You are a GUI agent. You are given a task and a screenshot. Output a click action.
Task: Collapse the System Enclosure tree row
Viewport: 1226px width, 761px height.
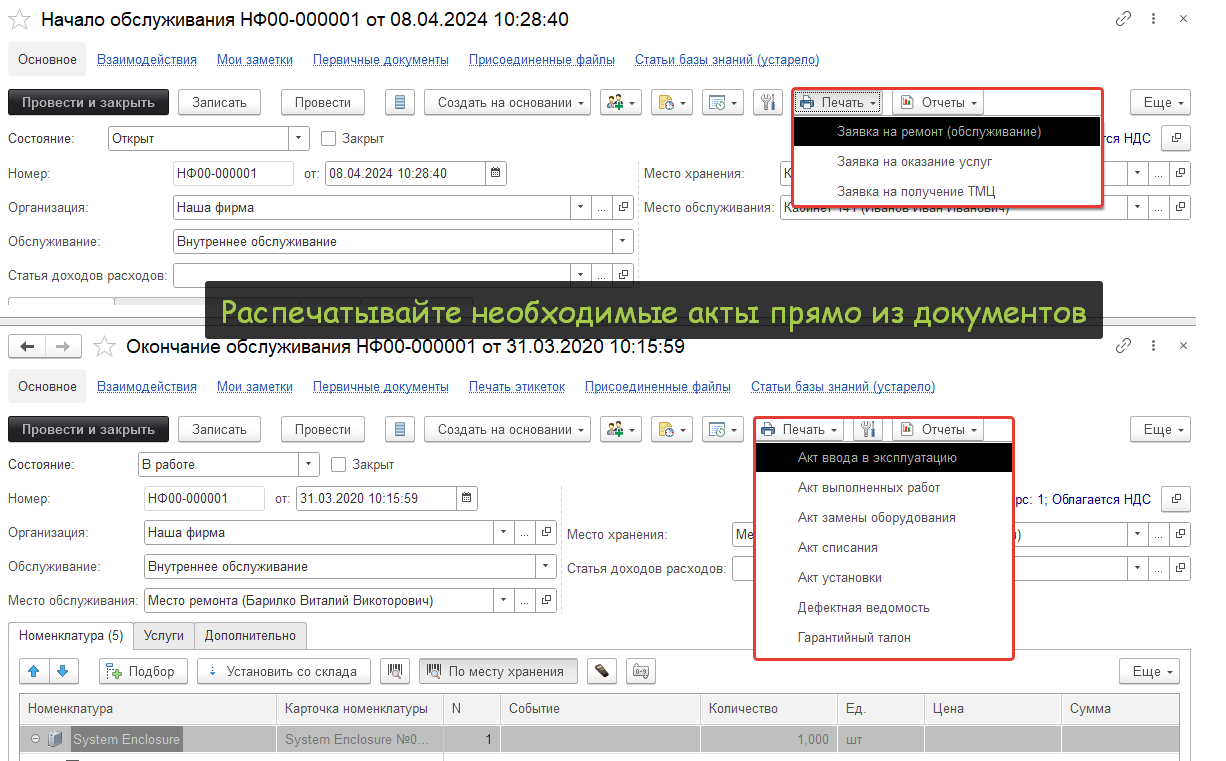coord(36,740)
